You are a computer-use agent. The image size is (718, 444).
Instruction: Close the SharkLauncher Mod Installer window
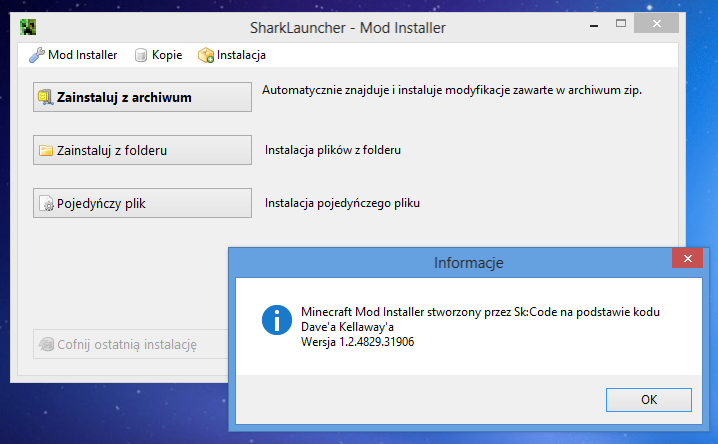(656, 23)
